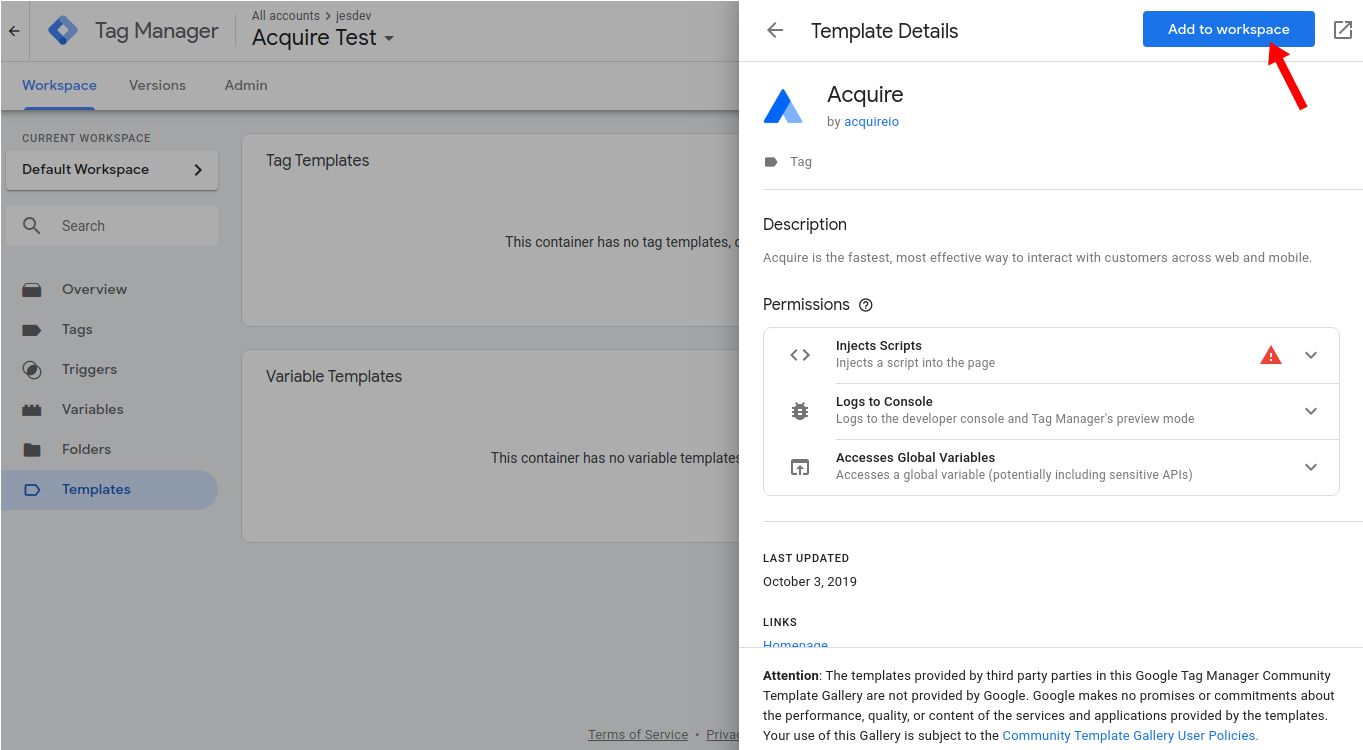Switch to the Admin tab
This screenshot has width=1363, height=750.
246,85
